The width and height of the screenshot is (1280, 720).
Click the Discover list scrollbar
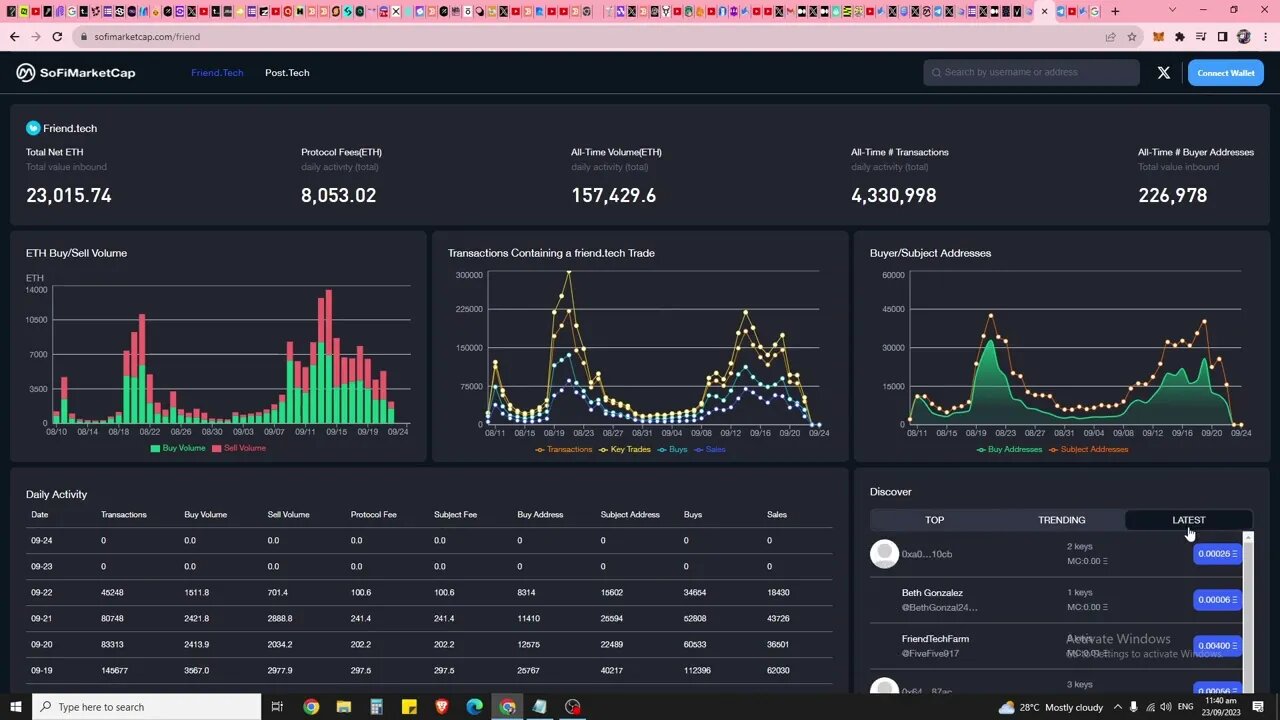[x=1247, y=612]
